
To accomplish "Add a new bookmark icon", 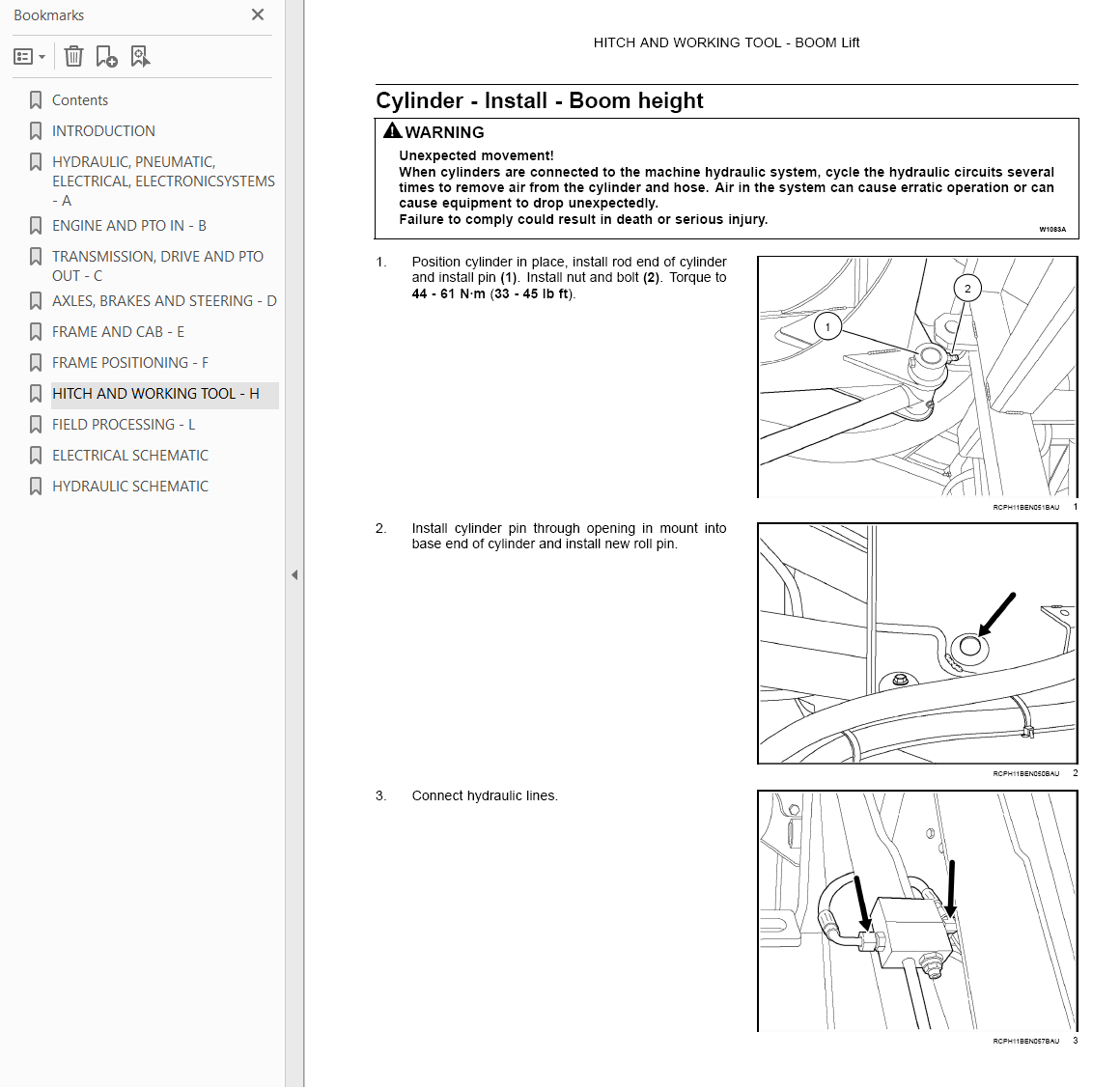I will (106, 56).
